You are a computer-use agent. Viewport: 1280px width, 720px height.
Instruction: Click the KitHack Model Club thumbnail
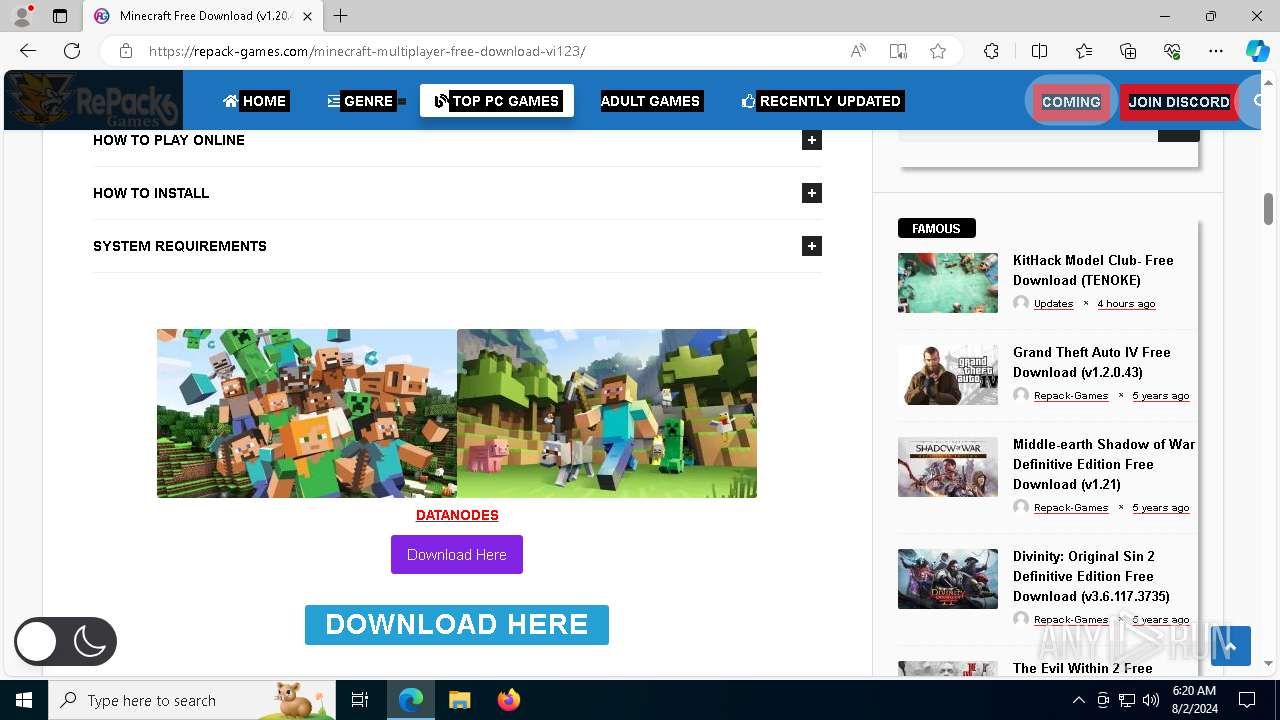coord(948,283)
